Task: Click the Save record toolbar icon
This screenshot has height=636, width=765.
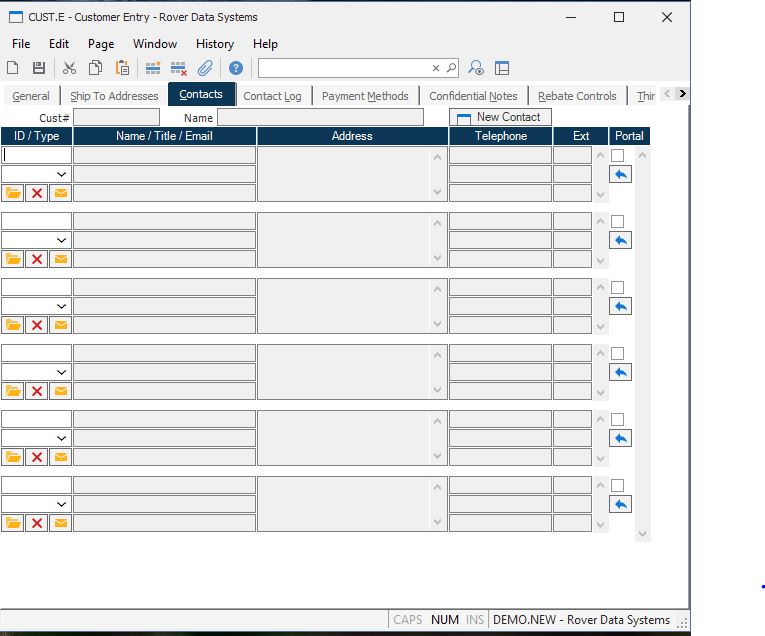Action: coord(39,68)
